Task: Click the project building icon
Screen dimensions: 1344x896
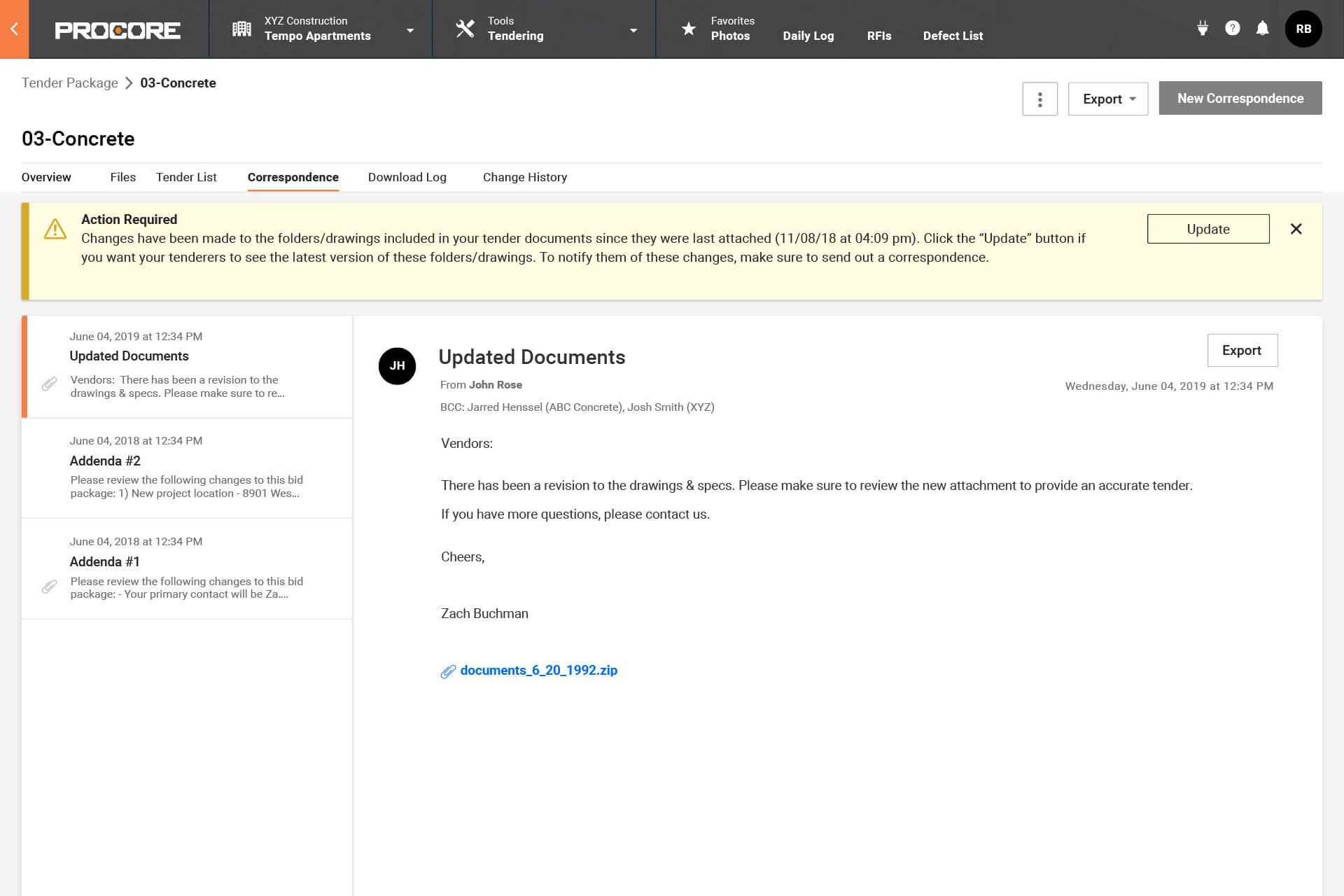Action: [x=241, y=29]
